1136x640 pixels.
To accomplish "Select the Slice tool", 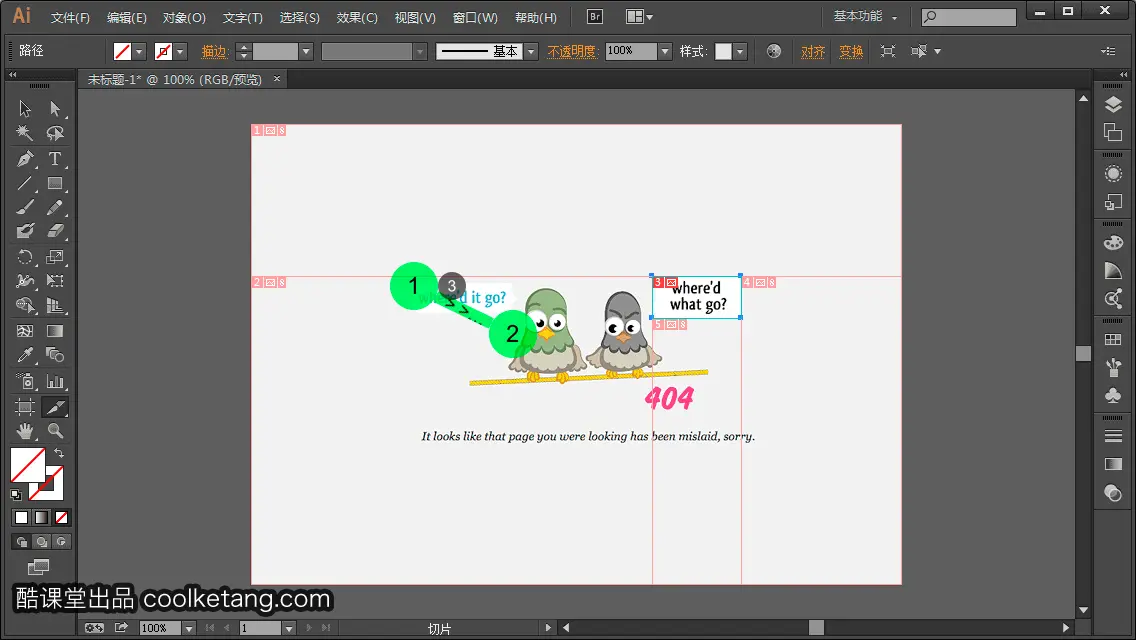I will (55, 407).
